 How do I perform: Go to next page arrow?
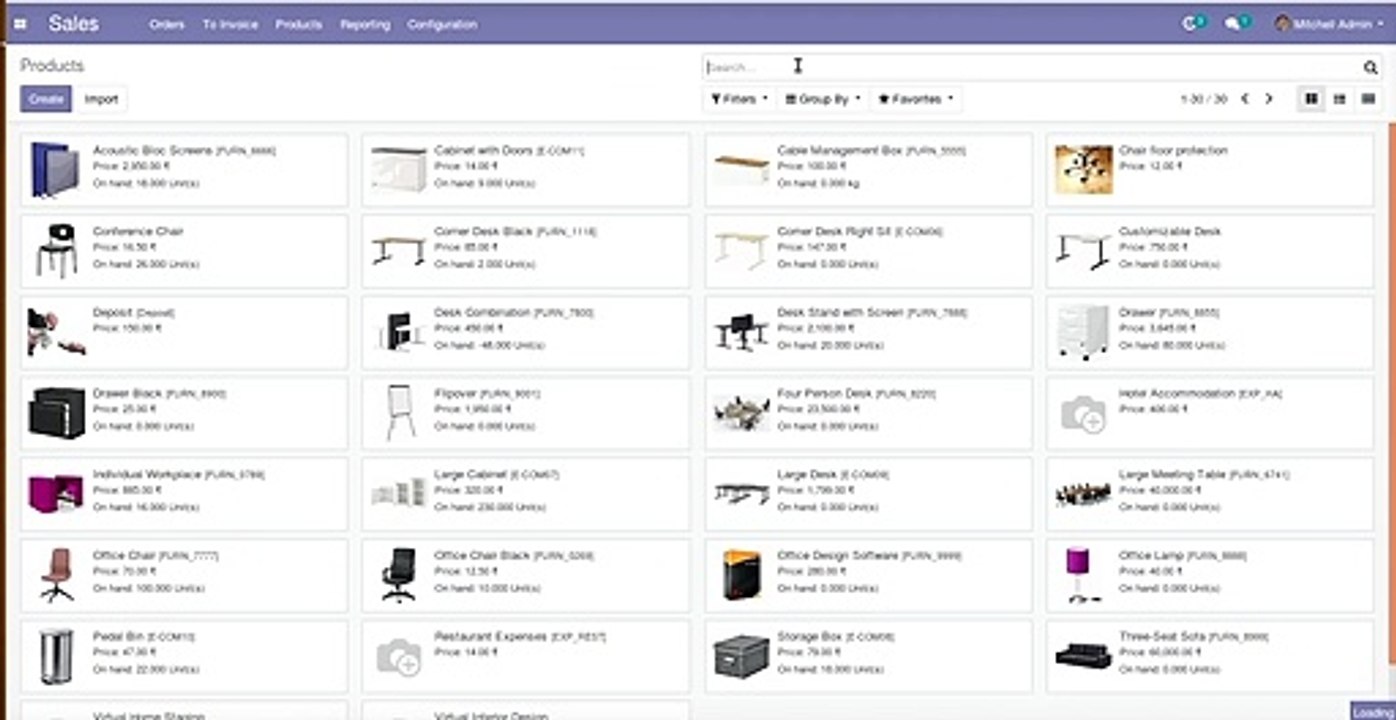(x=1269, y=99)
